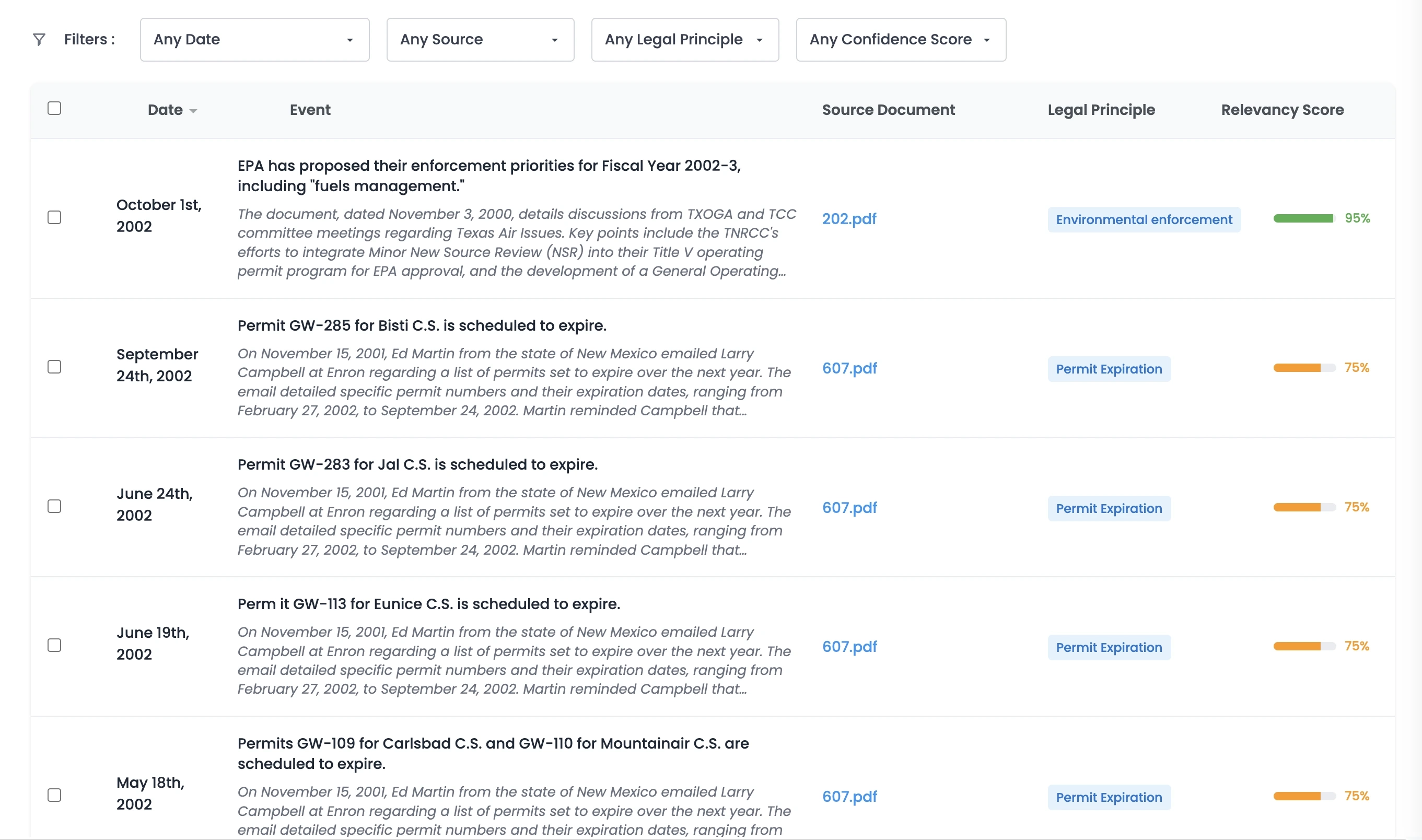Image resolution: width=1422 pixels, height=840 pixels.
Task: Select the October 1st, 2002 row checkbox
Action: click(x=54, y=217)
